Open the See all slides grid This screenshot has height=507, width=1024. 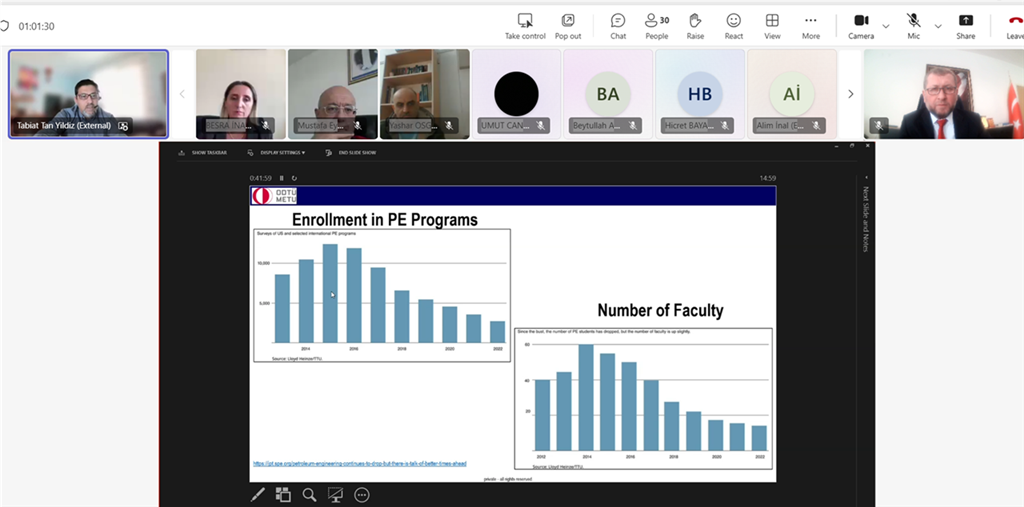[x=283, y=494]
